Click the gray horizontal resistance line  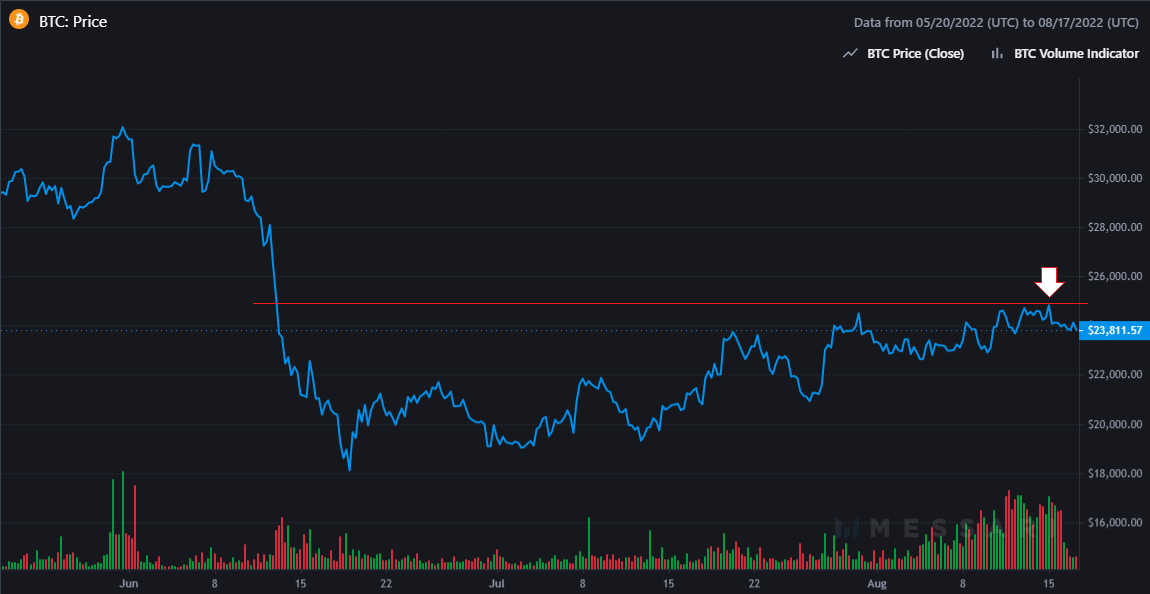point(600,302)
